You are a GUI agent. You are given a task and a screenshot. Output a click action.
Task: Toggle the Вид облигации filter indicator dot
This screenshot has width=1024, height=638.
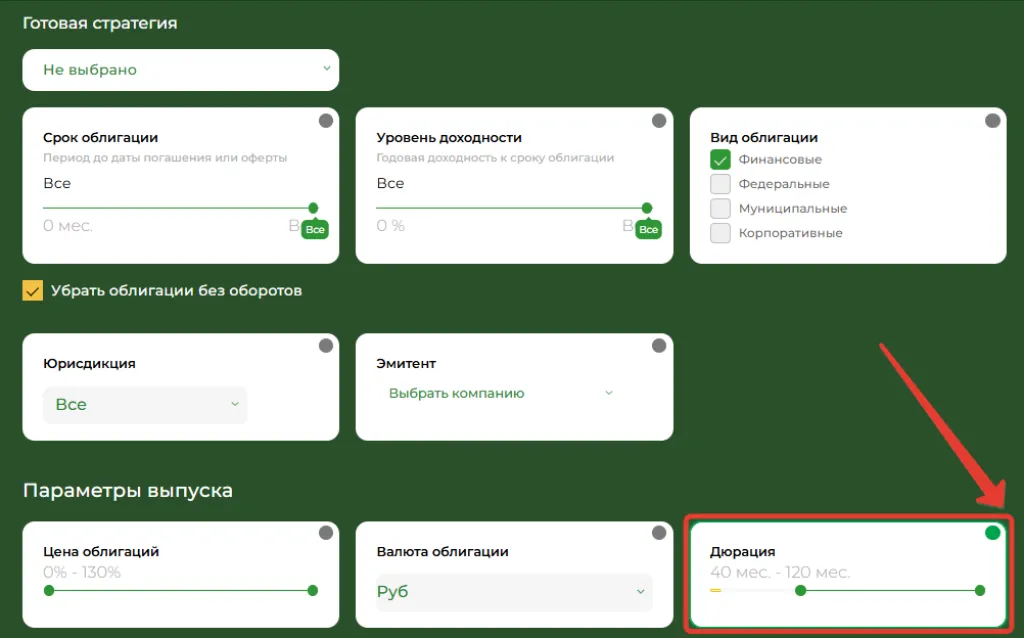pyautogui.click(x=993, y=121)
